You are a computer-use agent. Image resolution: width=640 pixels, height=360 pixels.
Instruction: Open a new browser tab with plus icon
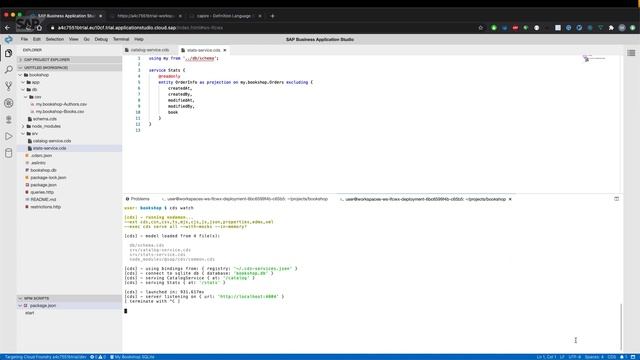pyautogui.click(x=272, y=16)
